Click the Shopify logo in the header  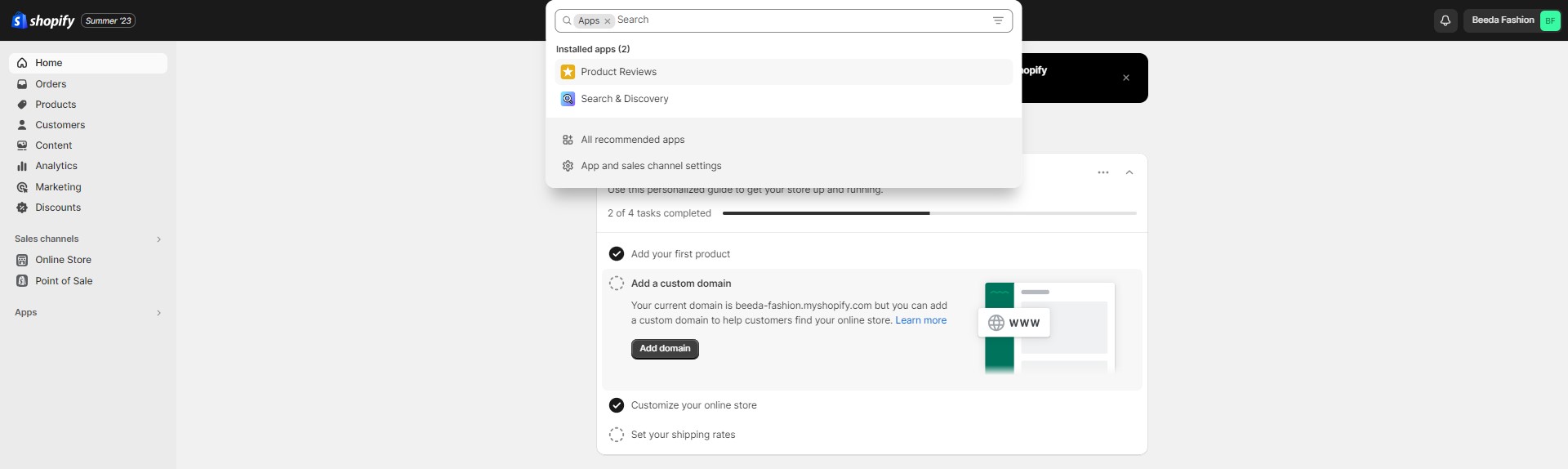coord(43,20)
